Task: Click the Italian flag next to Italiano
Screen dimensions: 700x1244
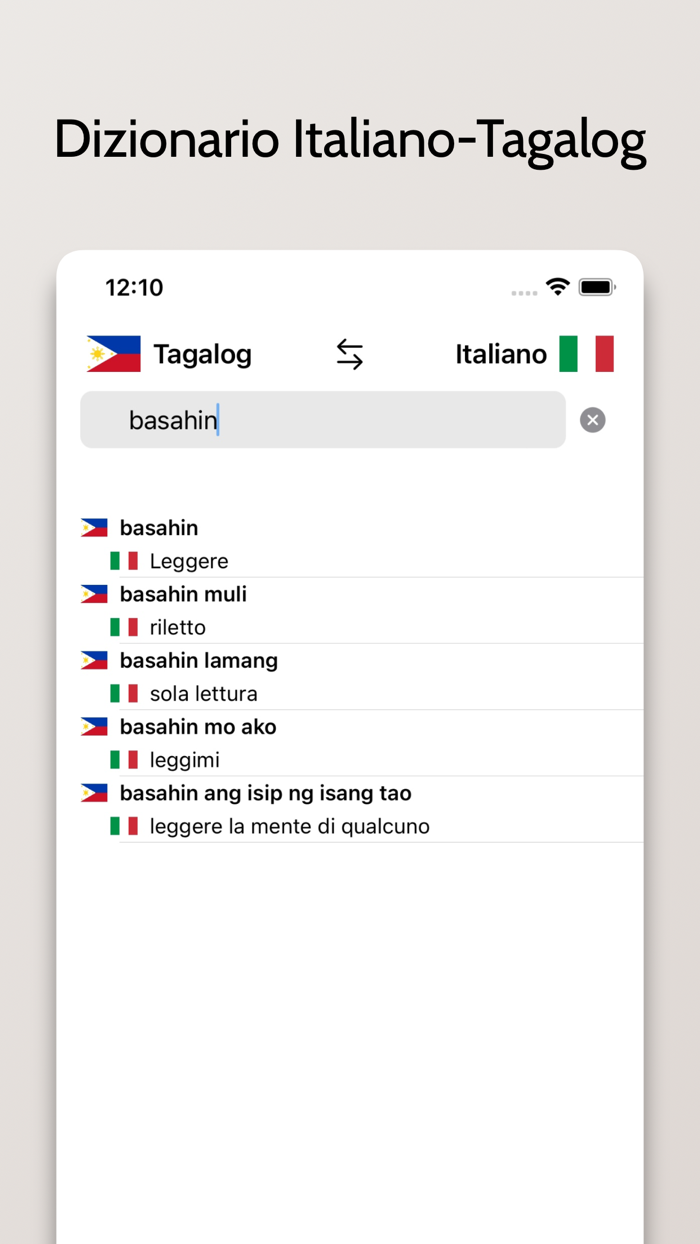Action: (588, 353)
